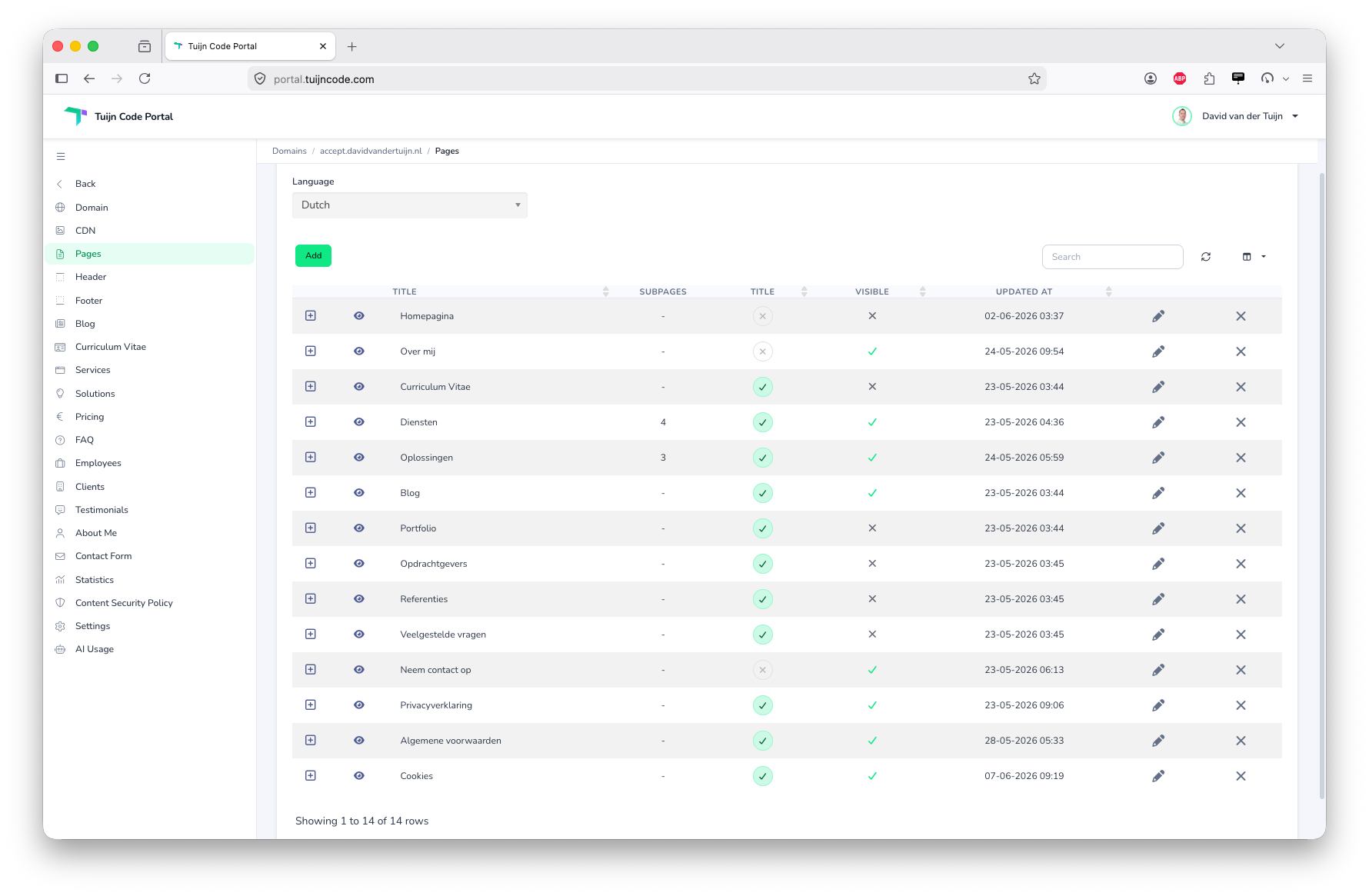The height and width of the screenshot is (896, 1369).
Task: Collapse sidebar with the hamburger icon
Action: (61, 157)
